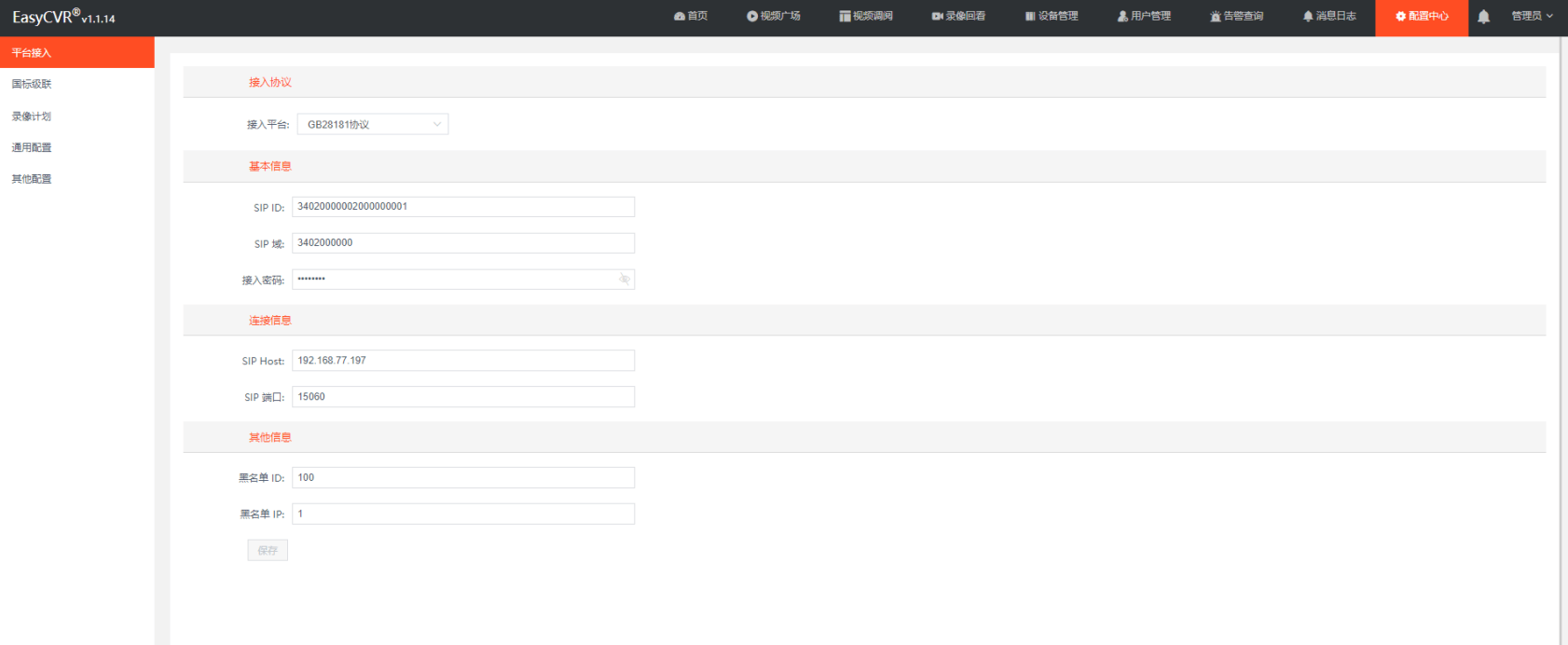Viewport: 1568px width, 645px height.
Task: Open 用户管理 user management
Action: tap(1144, 17)
